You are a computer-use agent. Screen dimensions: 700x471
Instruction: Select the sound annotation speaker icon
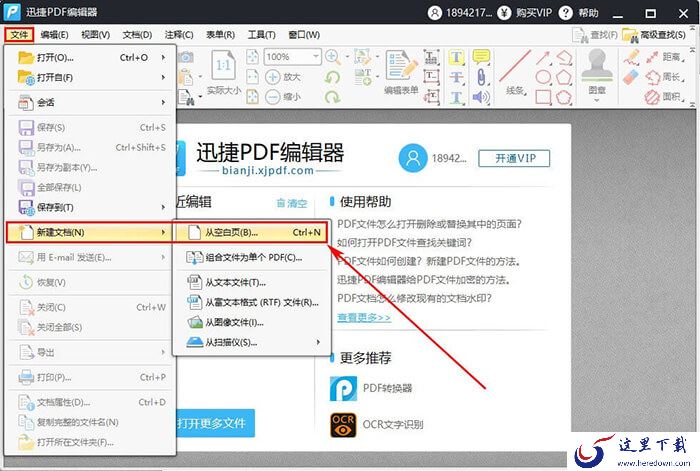coord(481,97)
